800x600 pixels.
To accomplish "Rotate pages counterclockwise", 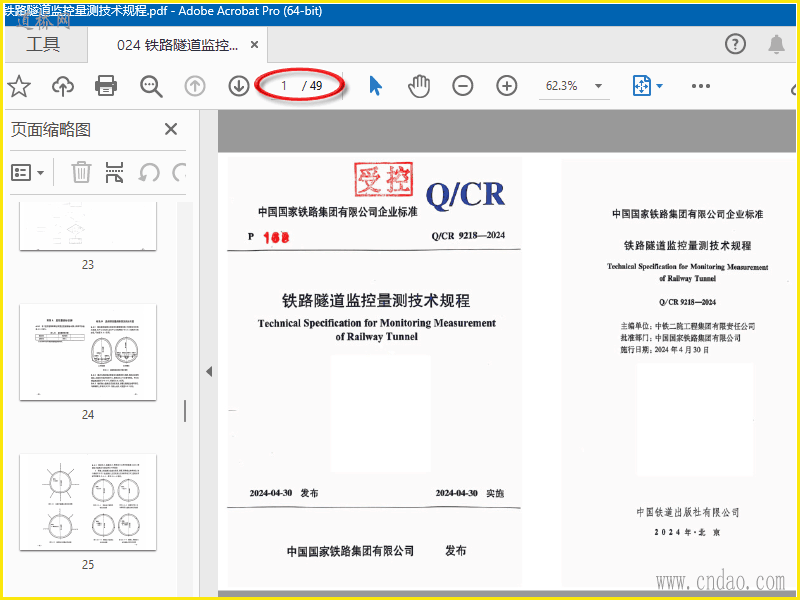I will point(149,172).
